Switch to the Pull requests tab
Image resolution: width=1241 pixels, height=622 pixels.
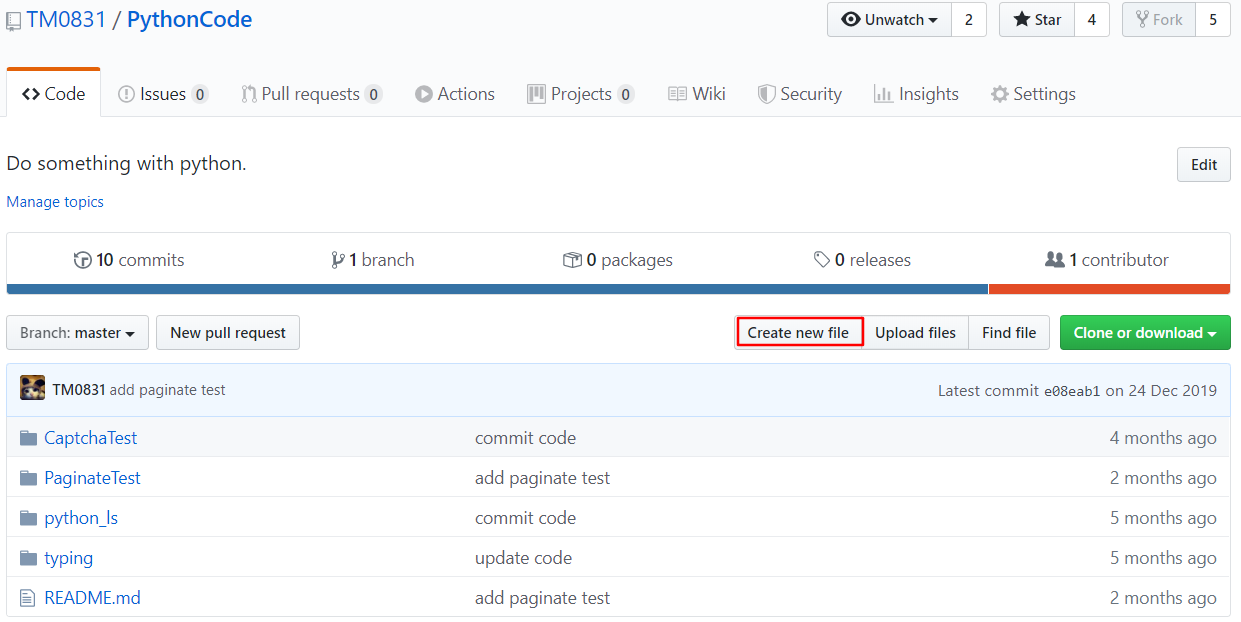click(311, 94)
